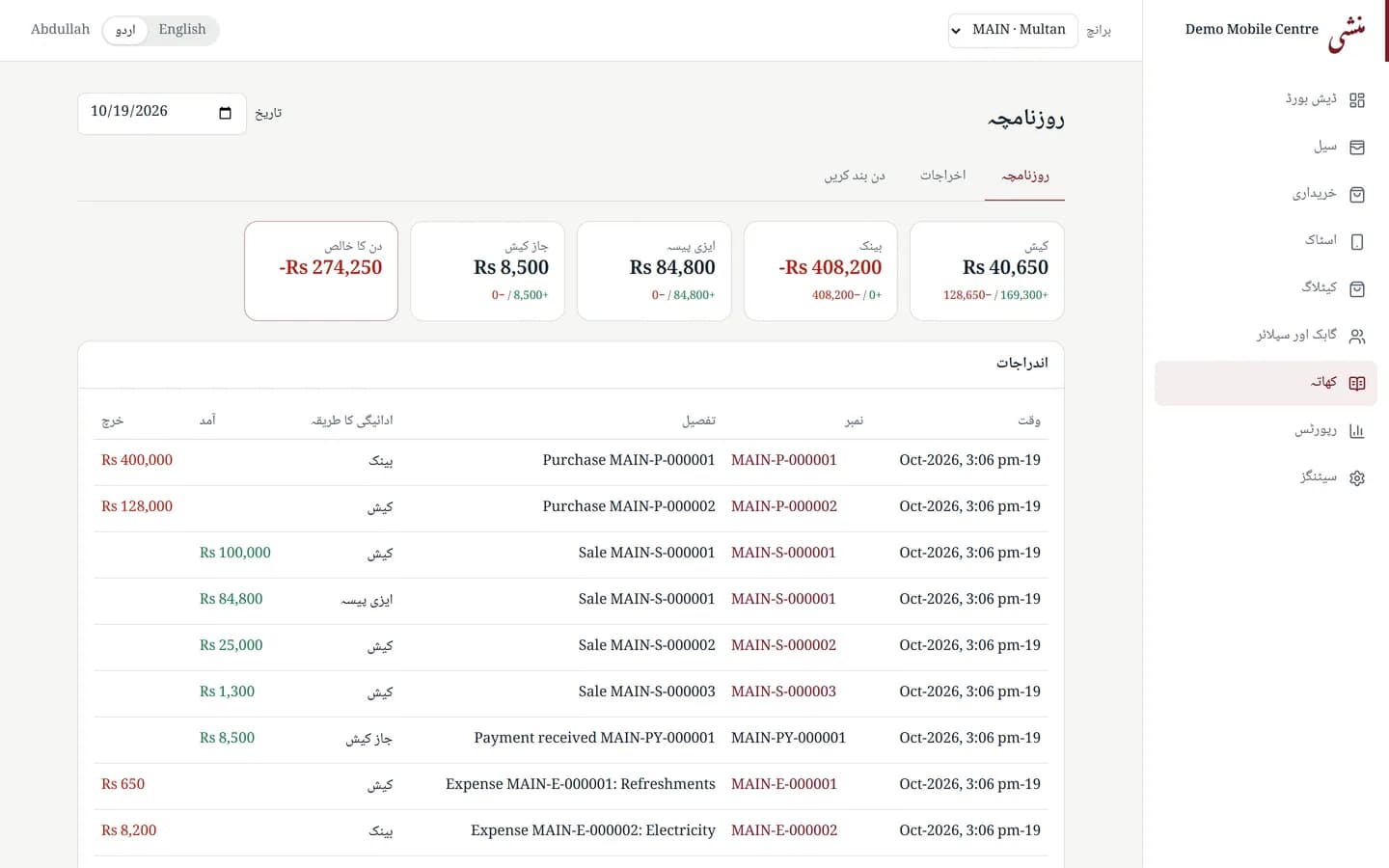Click the اندراجات section heading
The width and height of the screenshot is (1389, 868).
click(x=1022, y=364)
